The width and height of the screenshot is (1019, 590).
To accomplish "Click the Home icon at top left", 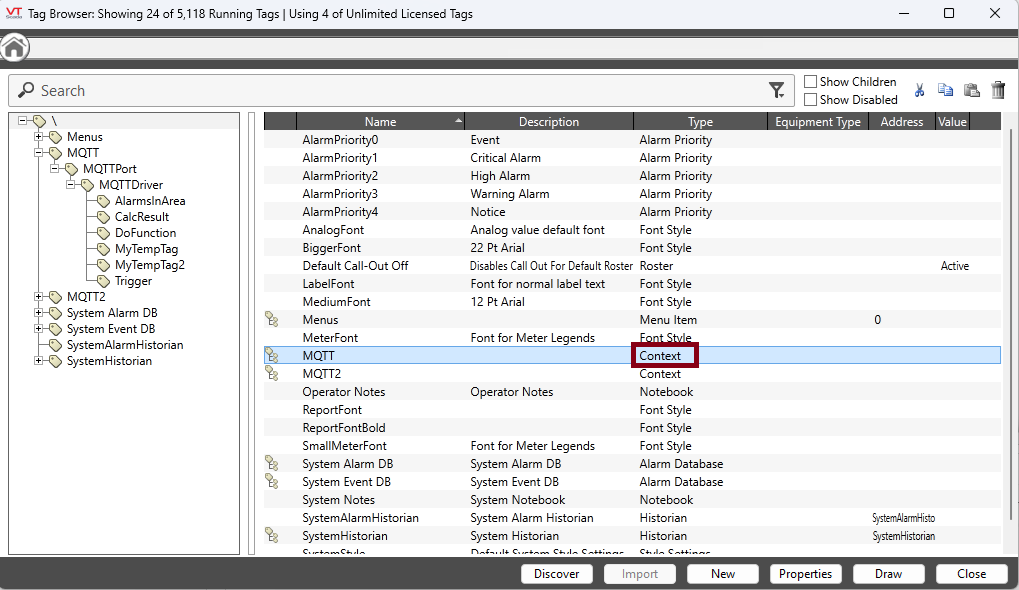I will [14, 48].
